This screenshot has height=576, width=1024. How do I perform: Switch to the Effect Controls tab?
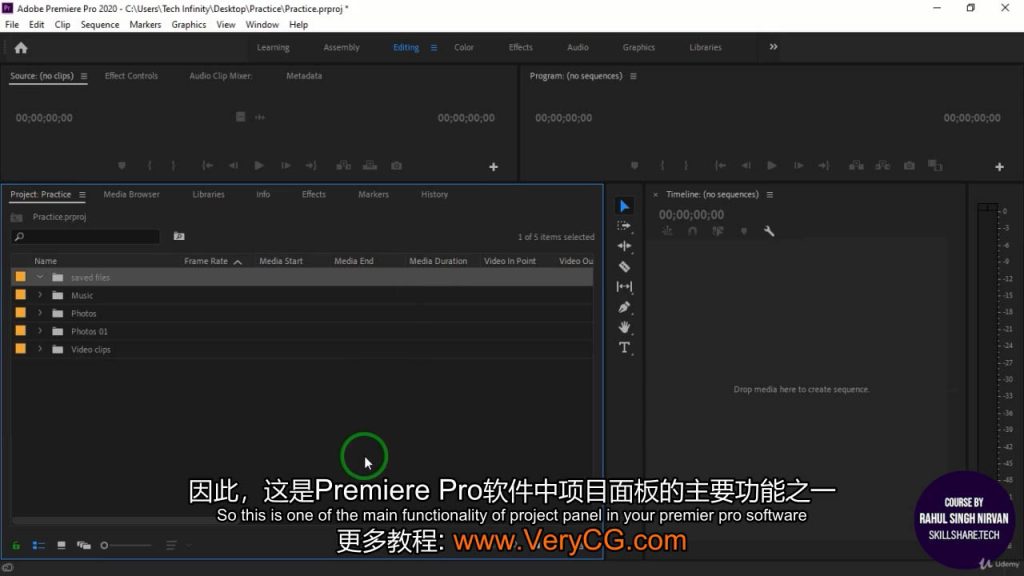tap(131, 76)
